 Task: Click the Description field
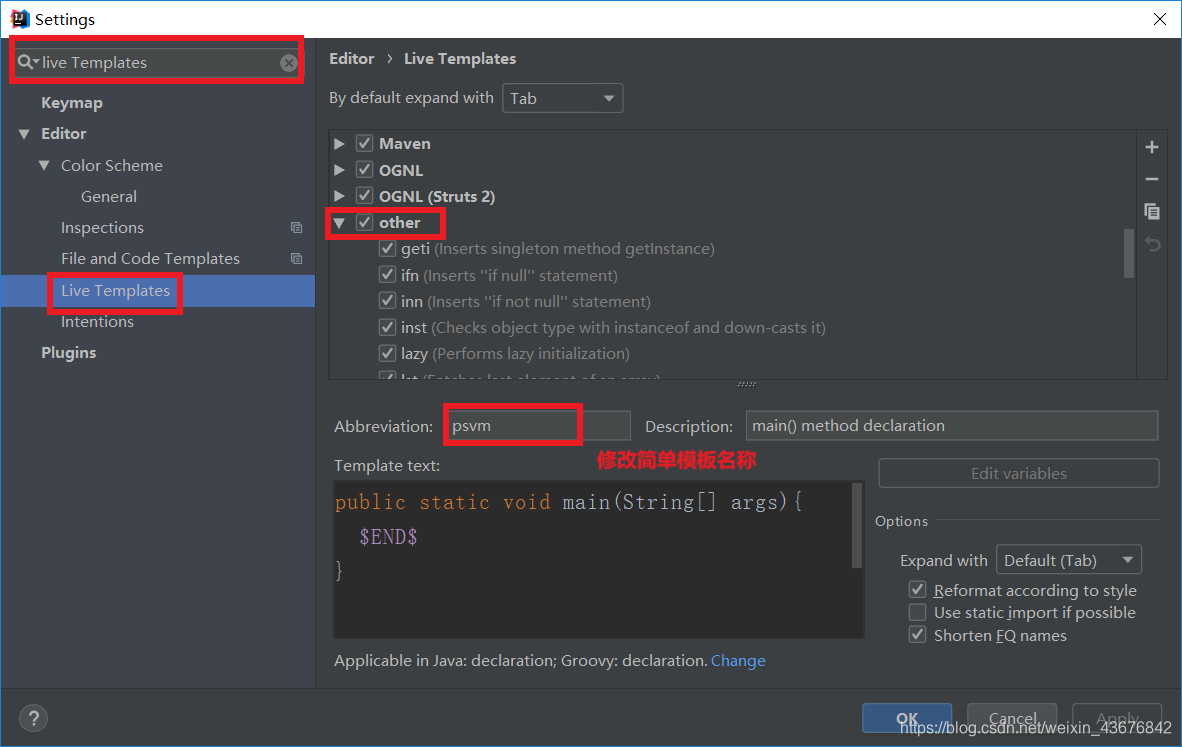click(951, 426)
